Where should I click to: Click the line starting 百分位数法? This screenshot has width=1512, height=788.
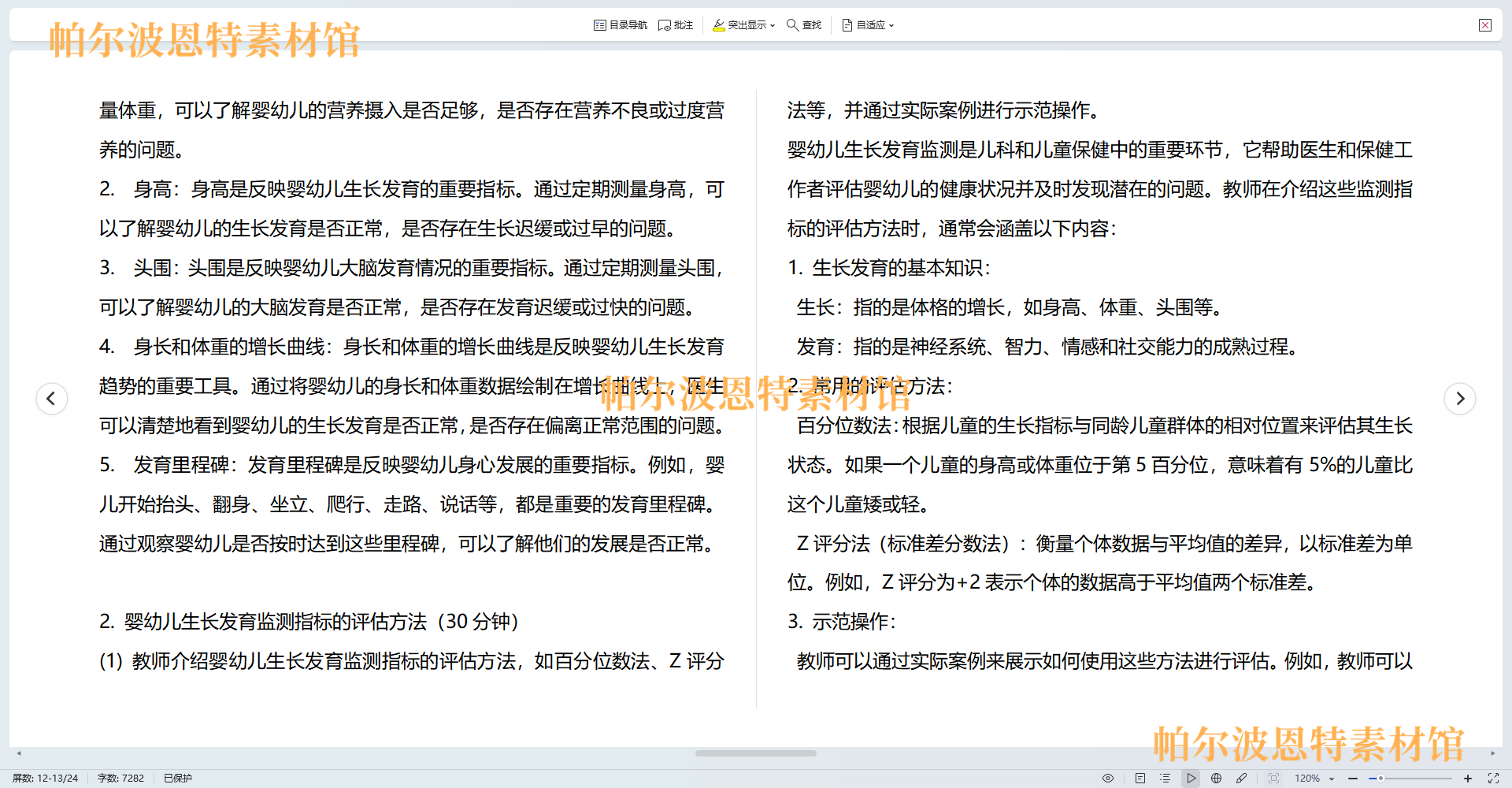coord(1105,426)
